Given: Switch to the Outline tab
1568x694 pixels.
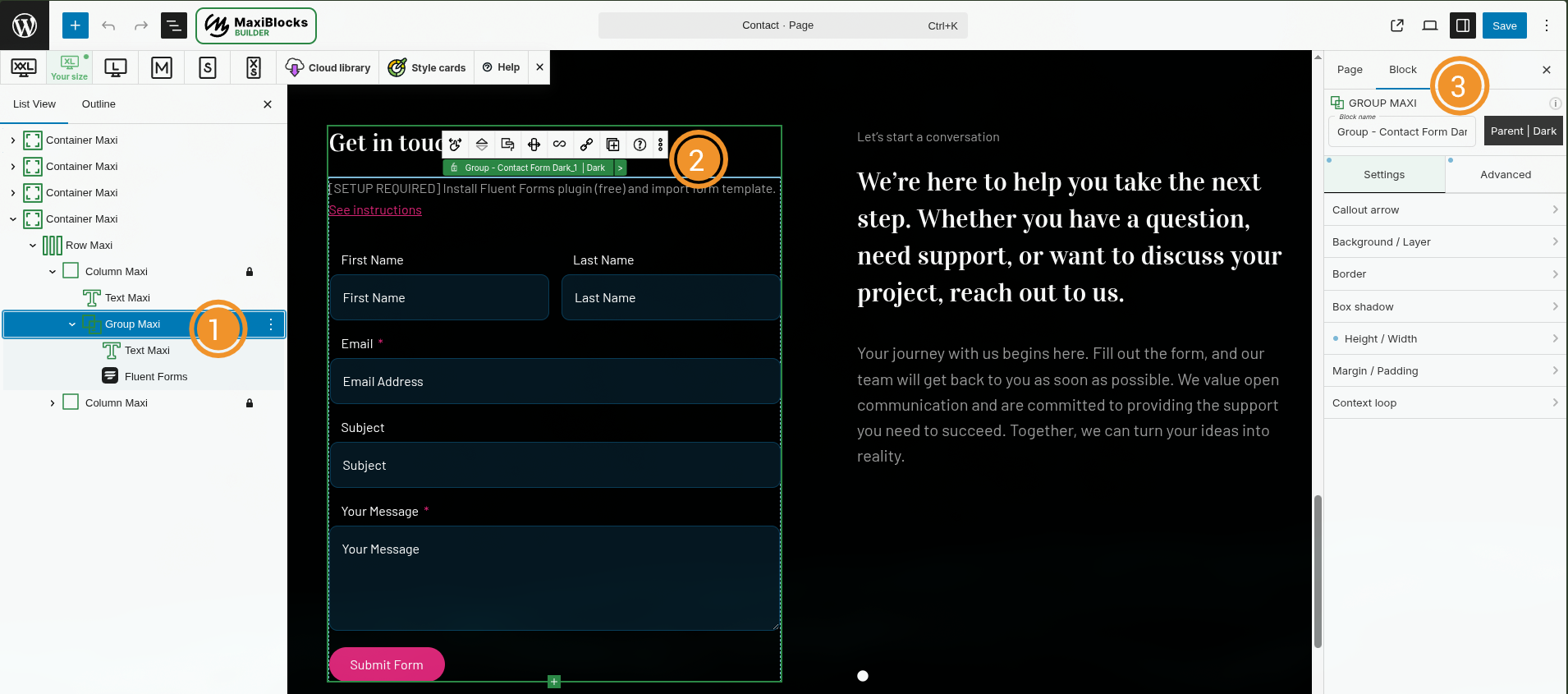Looking at the screenshot, I should (x=99, y=104).
